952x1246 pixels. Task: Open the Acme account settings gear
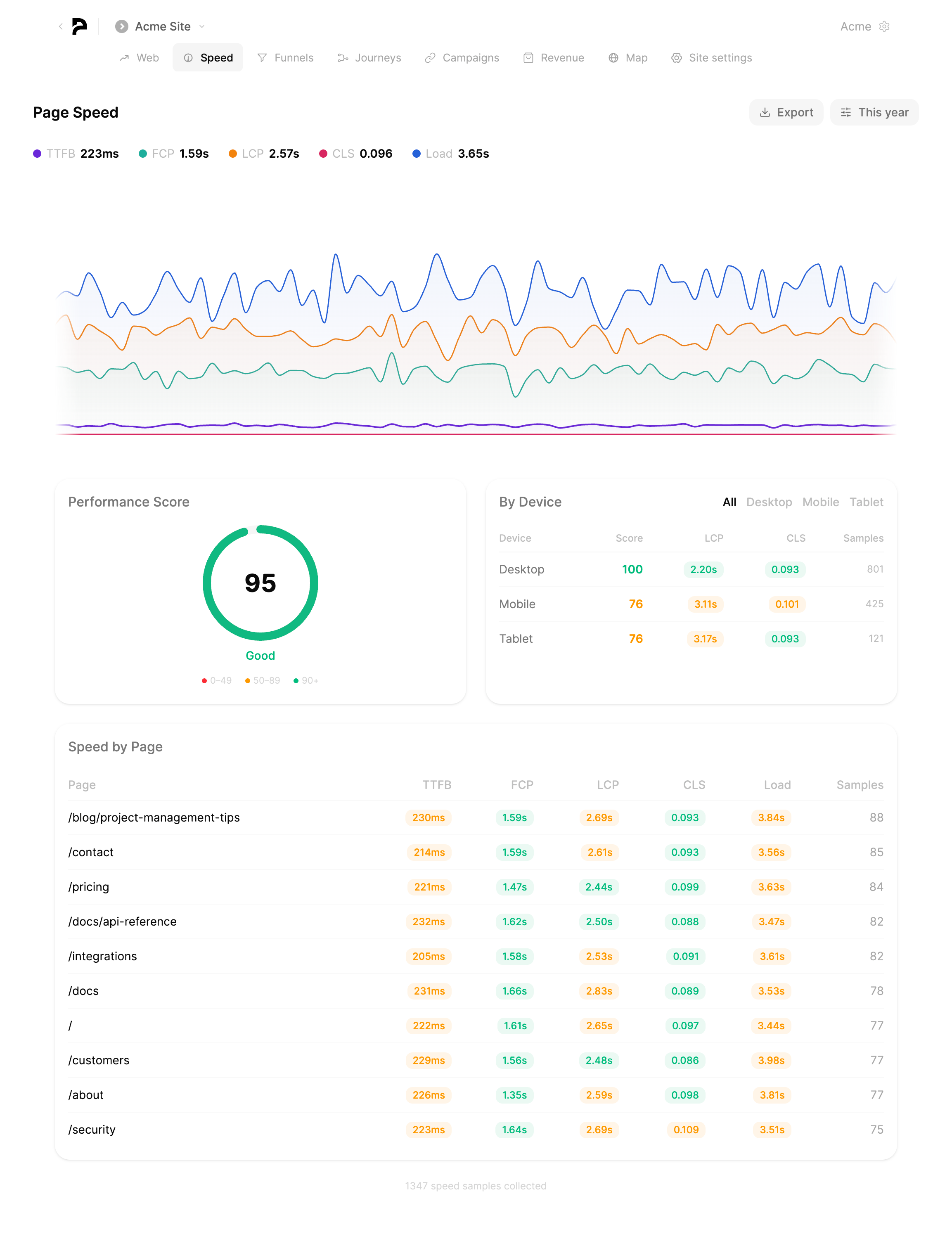coord(884,26)
